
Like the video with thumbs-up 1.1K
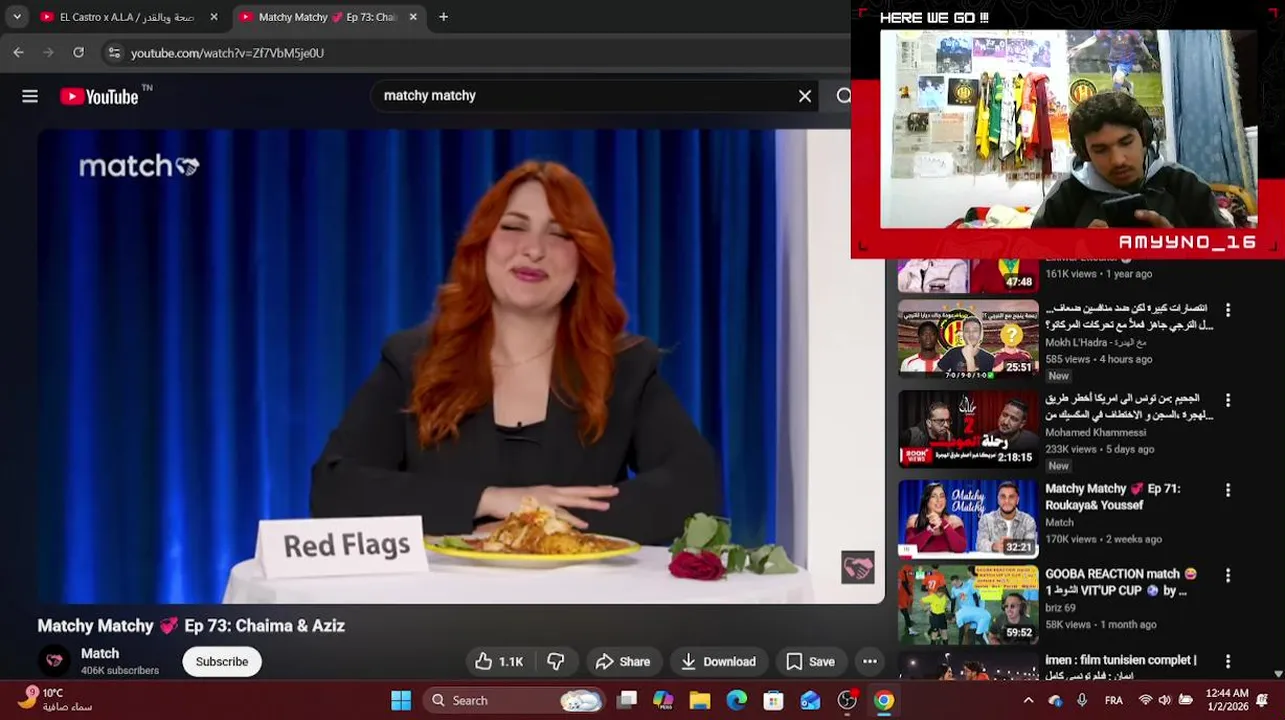499,661
